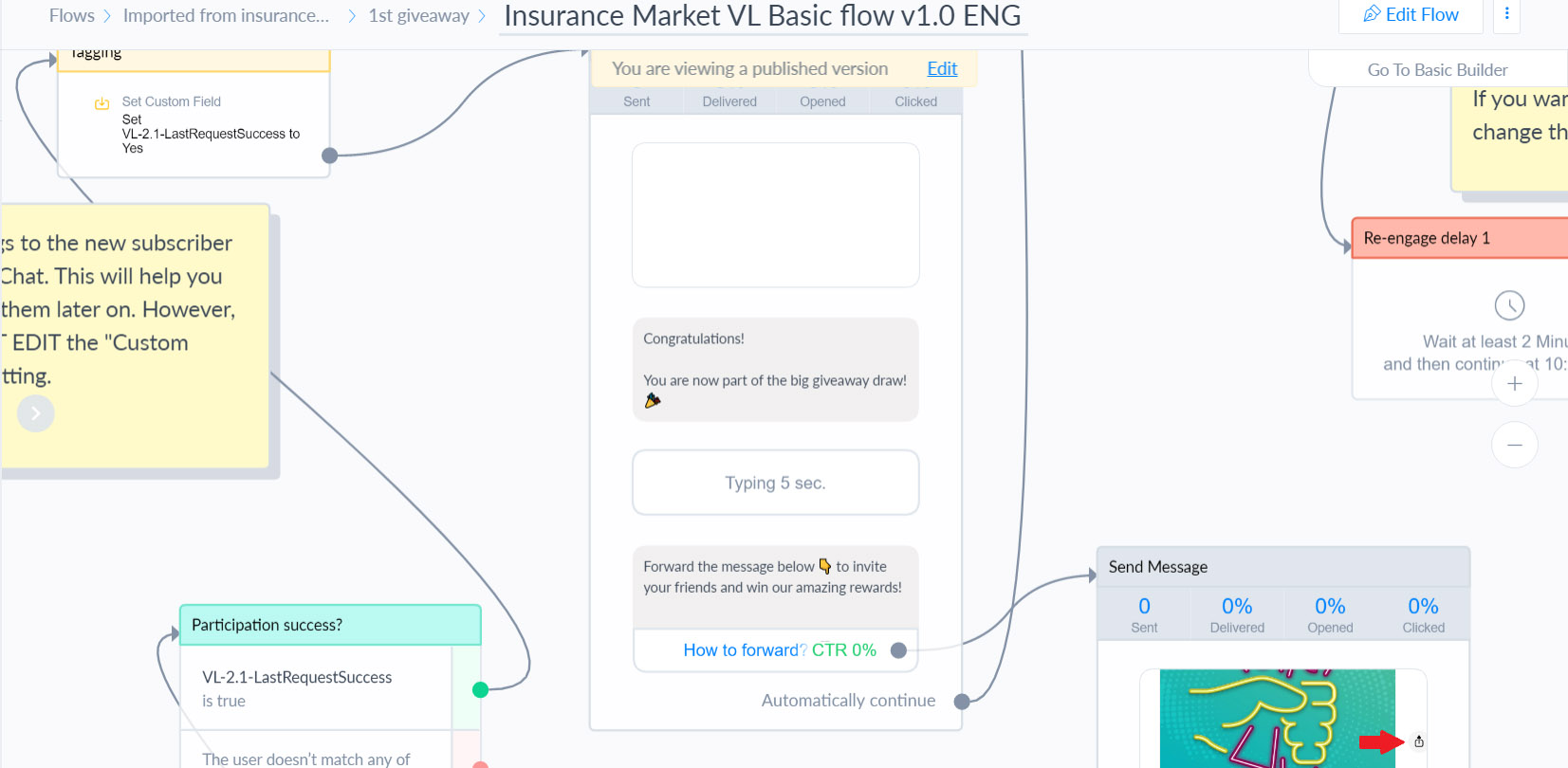The height and width of the screenshot is (768, 1568).
Task: Click the share icon on the image
Action: 1419,741
